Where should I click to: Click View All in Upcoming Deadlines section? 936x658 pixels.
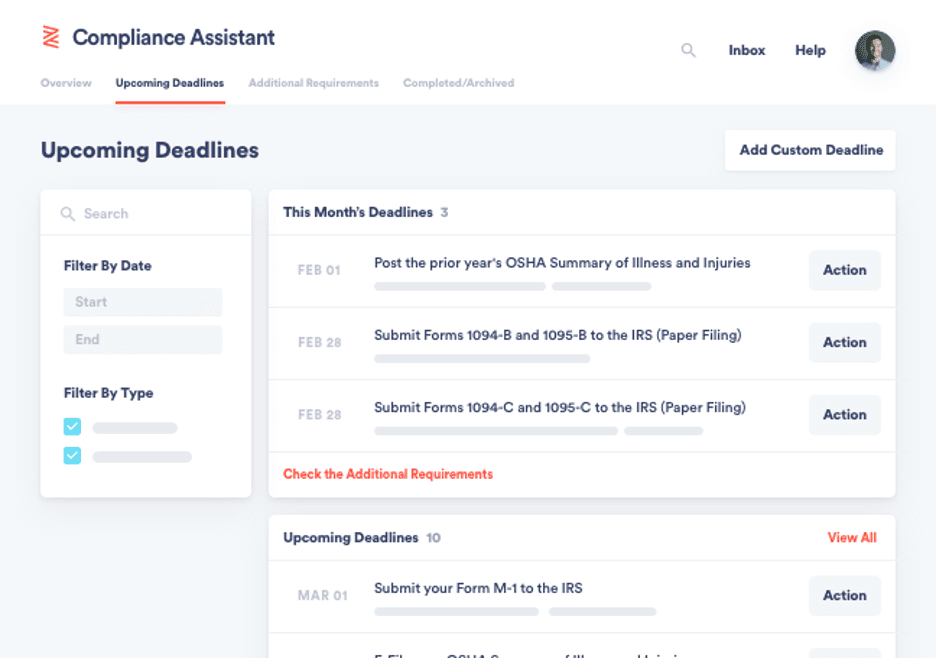(851, 537)
